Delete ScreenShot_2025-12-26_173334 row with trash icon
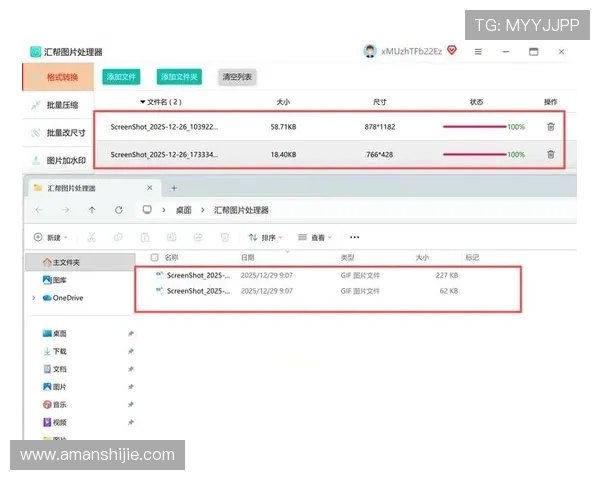This screenshot has width=600, height=480. coord(551,154)
